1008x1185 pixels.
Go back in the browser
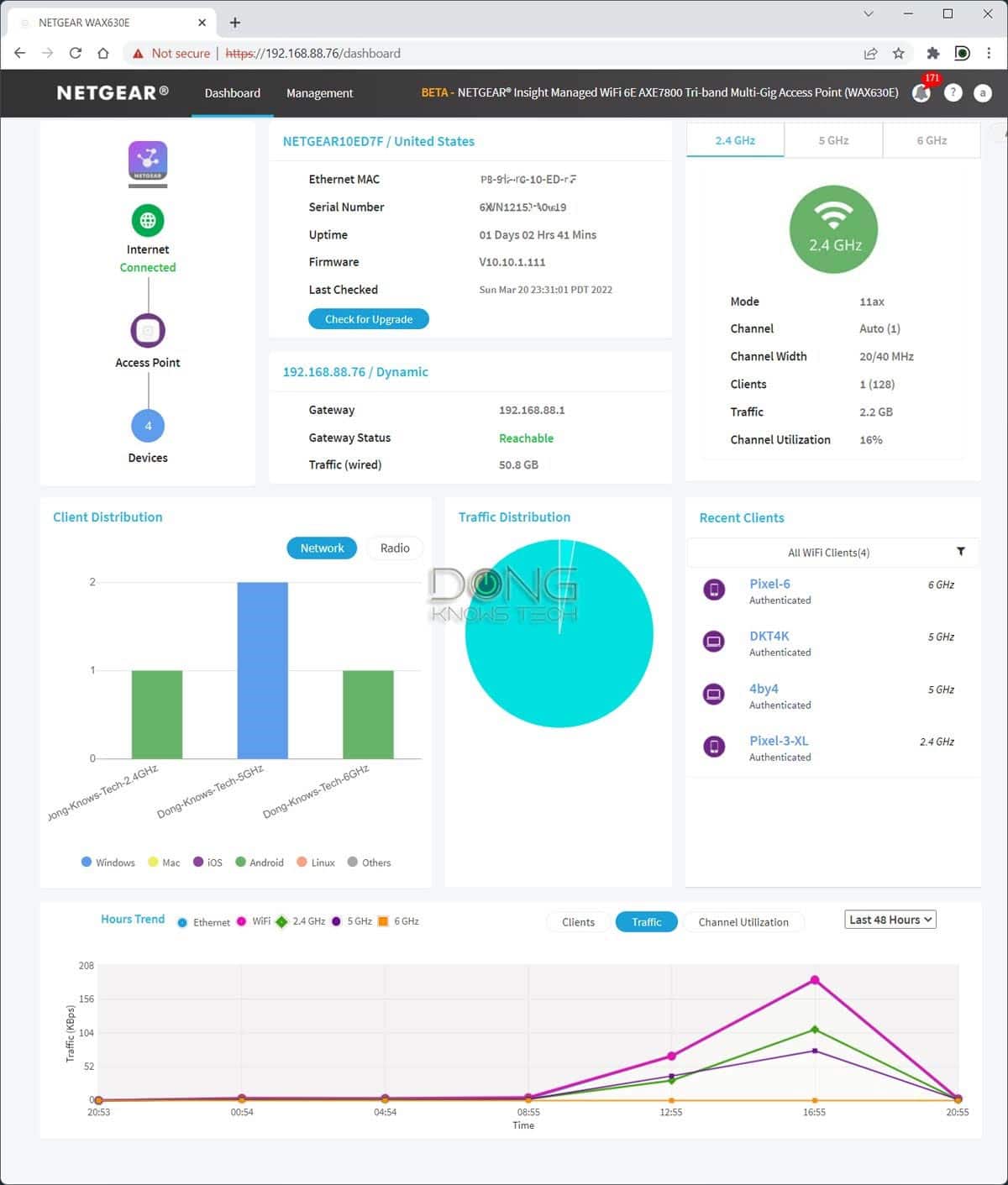20,53
